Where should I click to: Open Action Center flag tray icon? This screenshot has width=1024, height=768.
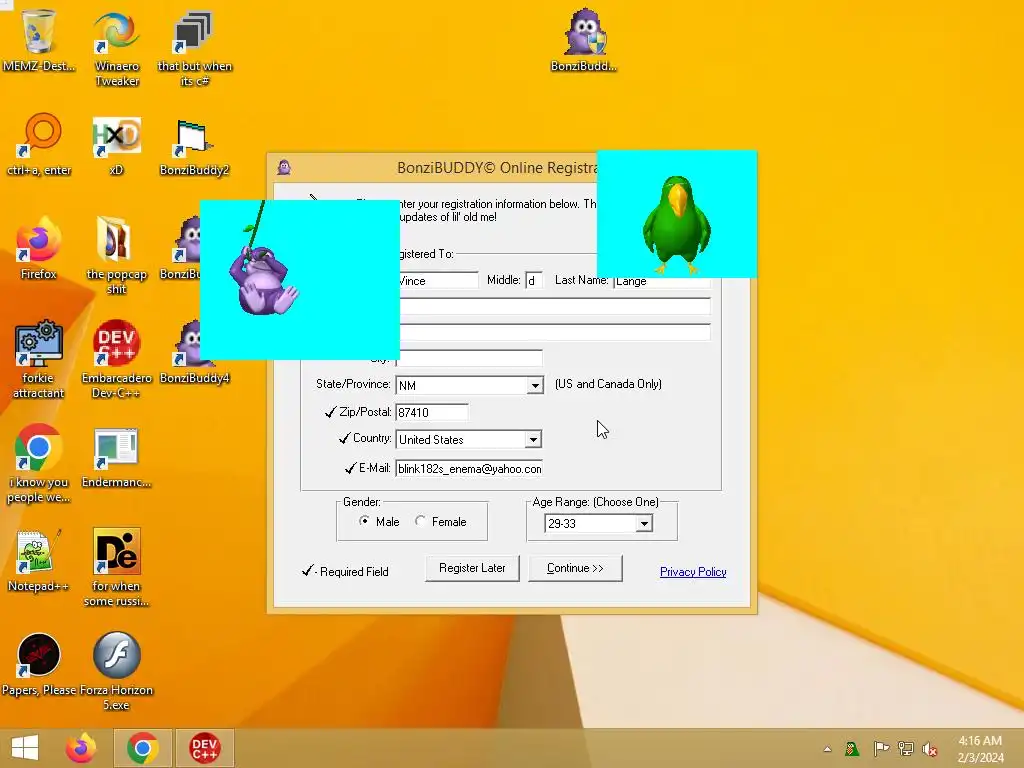[880, 749]
